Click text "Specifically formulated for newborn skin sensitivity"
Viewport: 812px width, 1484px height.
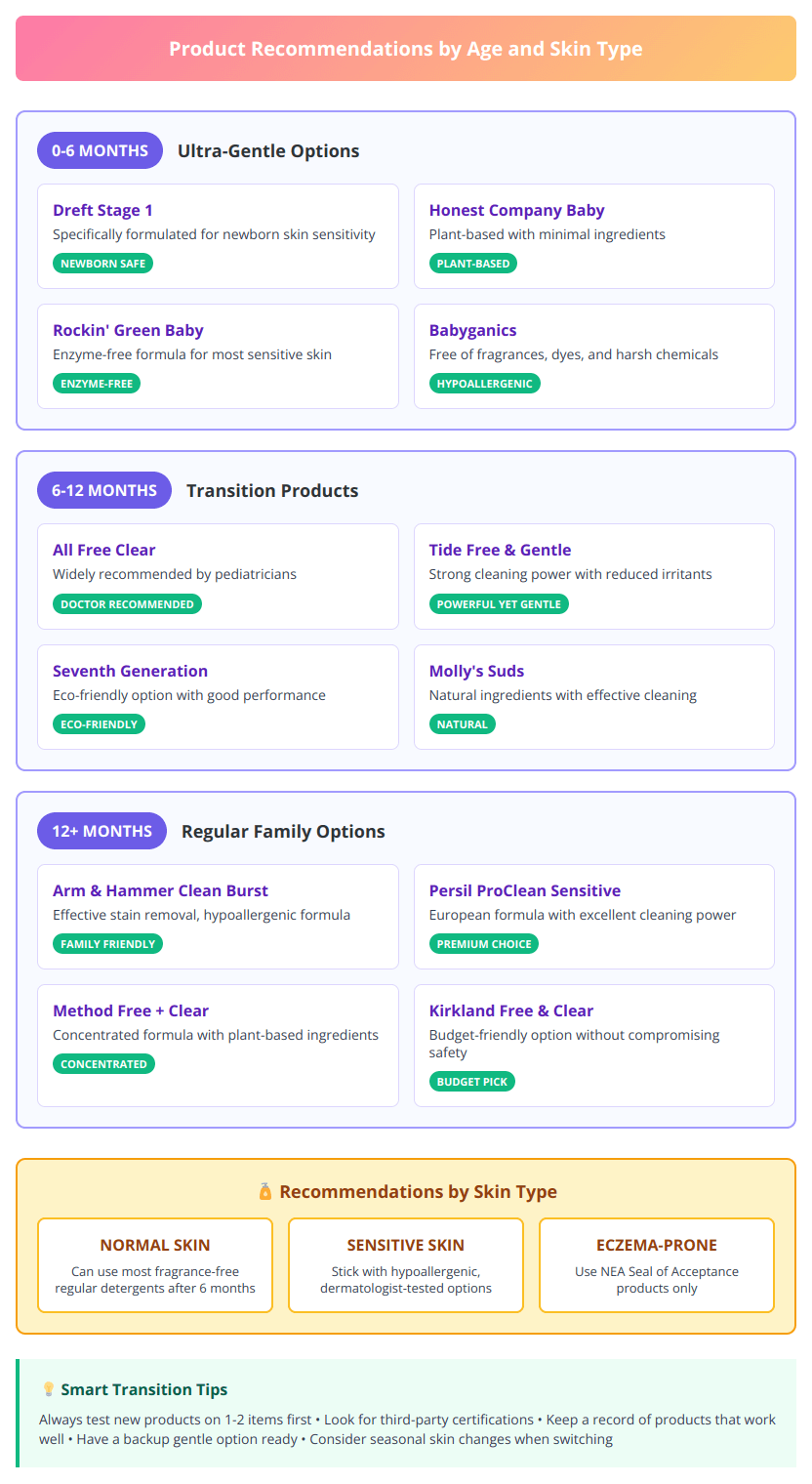(214, 234)
